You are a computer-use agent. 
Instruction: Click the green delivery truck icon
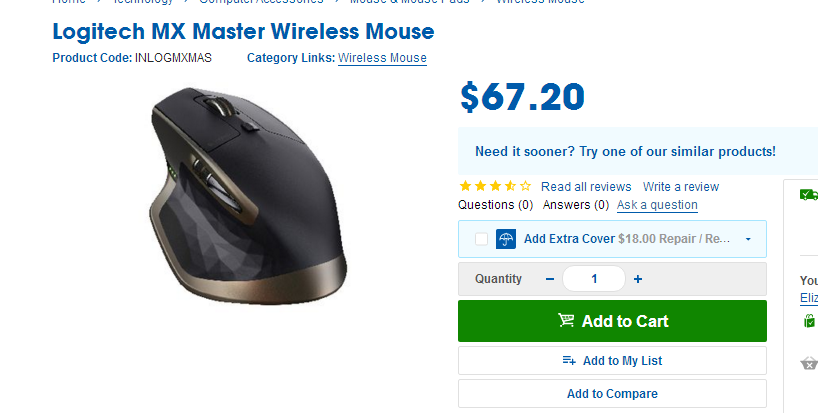(x=809, y=195)
